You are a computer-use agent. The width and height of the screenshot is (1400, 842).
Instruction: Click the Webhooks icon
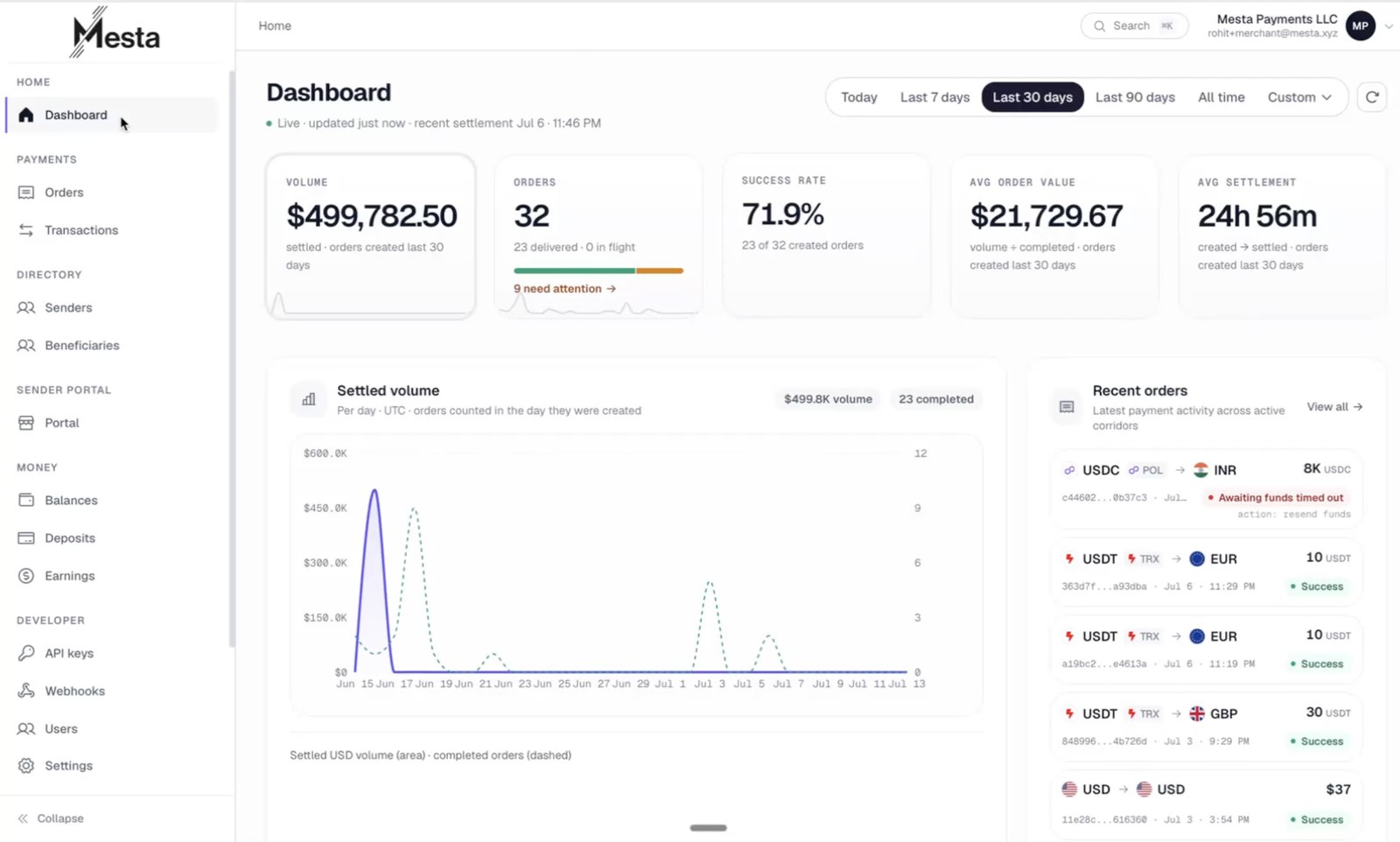pyautogui.click(x=26, y=691)
